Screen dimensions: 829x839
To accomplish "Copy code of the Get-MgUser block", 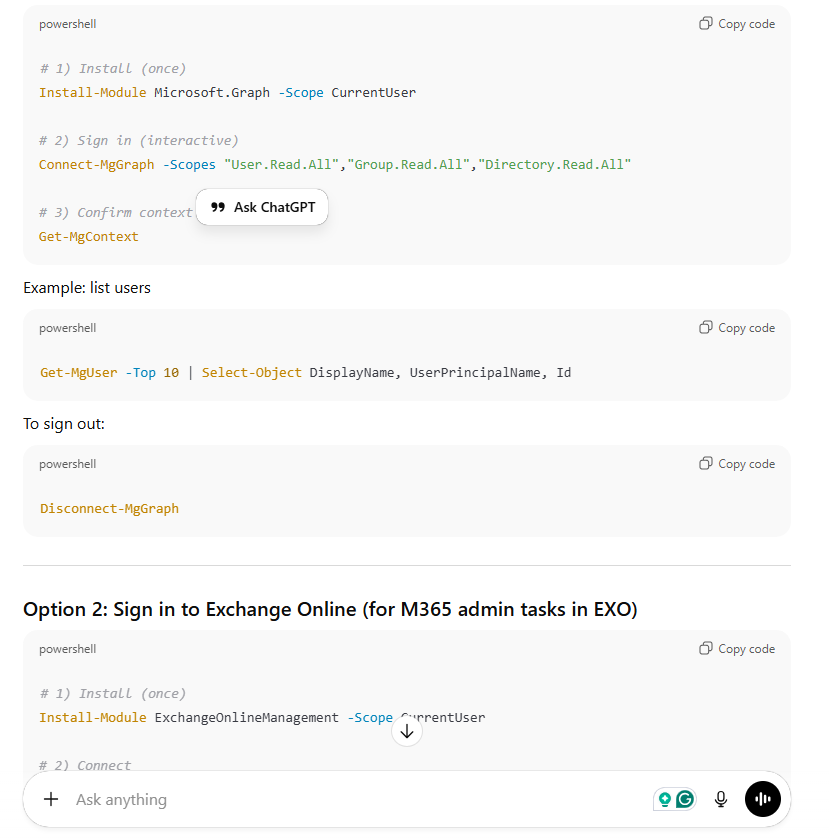I will click(737, 328).
